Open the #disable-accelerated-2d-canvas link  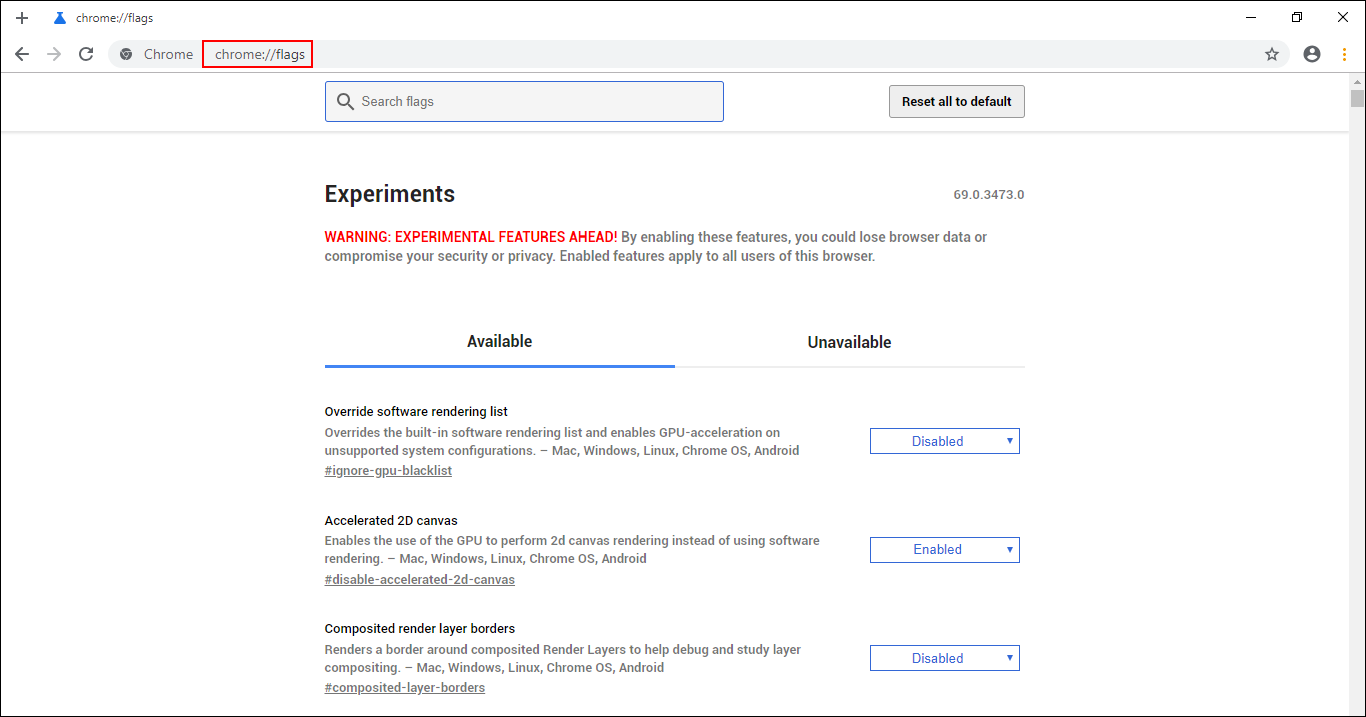click(420, 579)
